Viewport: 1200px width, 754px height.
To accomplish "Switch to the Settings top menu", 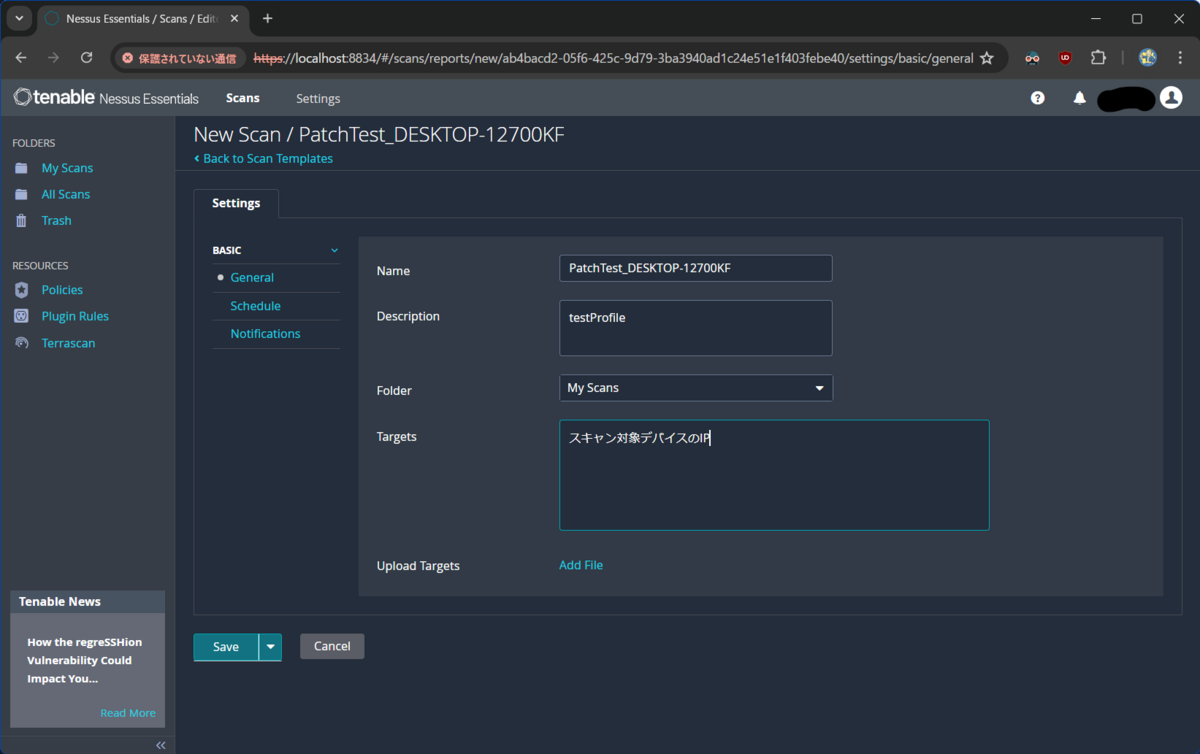I will [318, 98].
